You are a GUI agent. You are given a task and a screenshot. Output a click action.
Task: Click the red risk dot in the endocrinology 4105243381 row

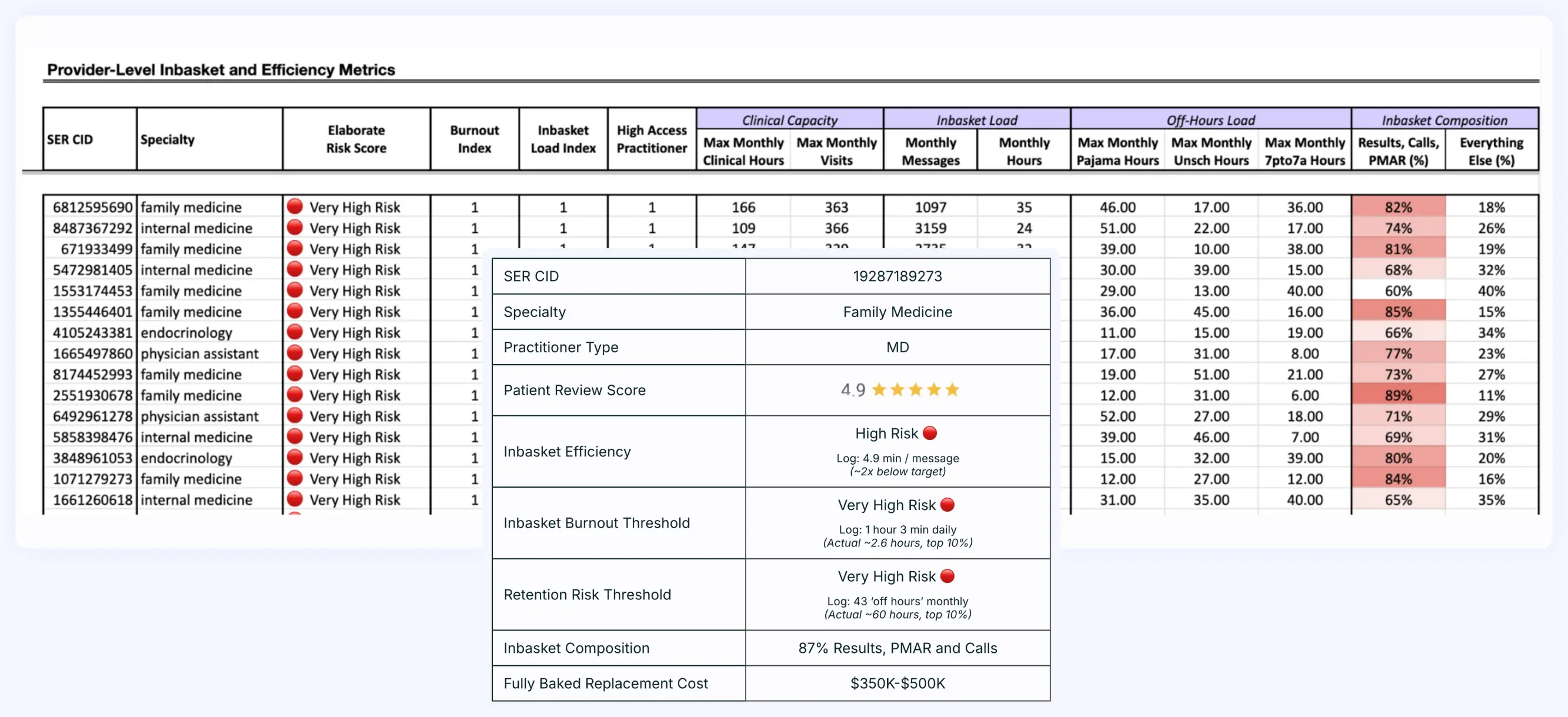tap(295, 332)
